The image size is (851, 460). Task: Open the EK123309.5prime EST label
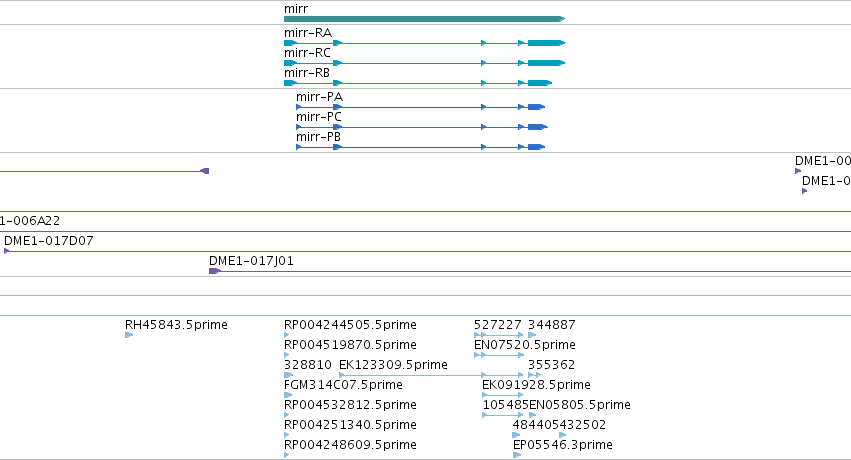(x=393, y=365)
